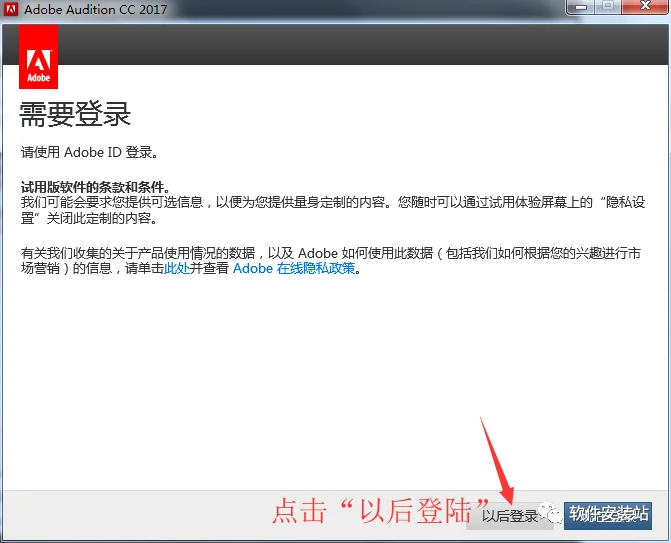The height and width of the screenshot is (543, 671).
Task: Click the bold 试用版软件的条款和条件 text
Action: click(95, 187)
